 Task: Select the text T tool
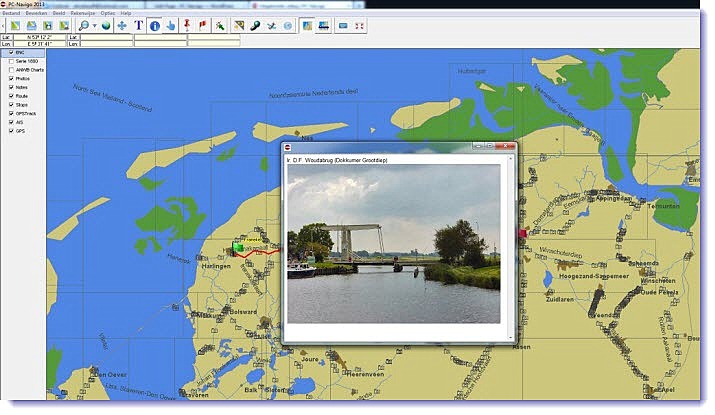point(139,26)
